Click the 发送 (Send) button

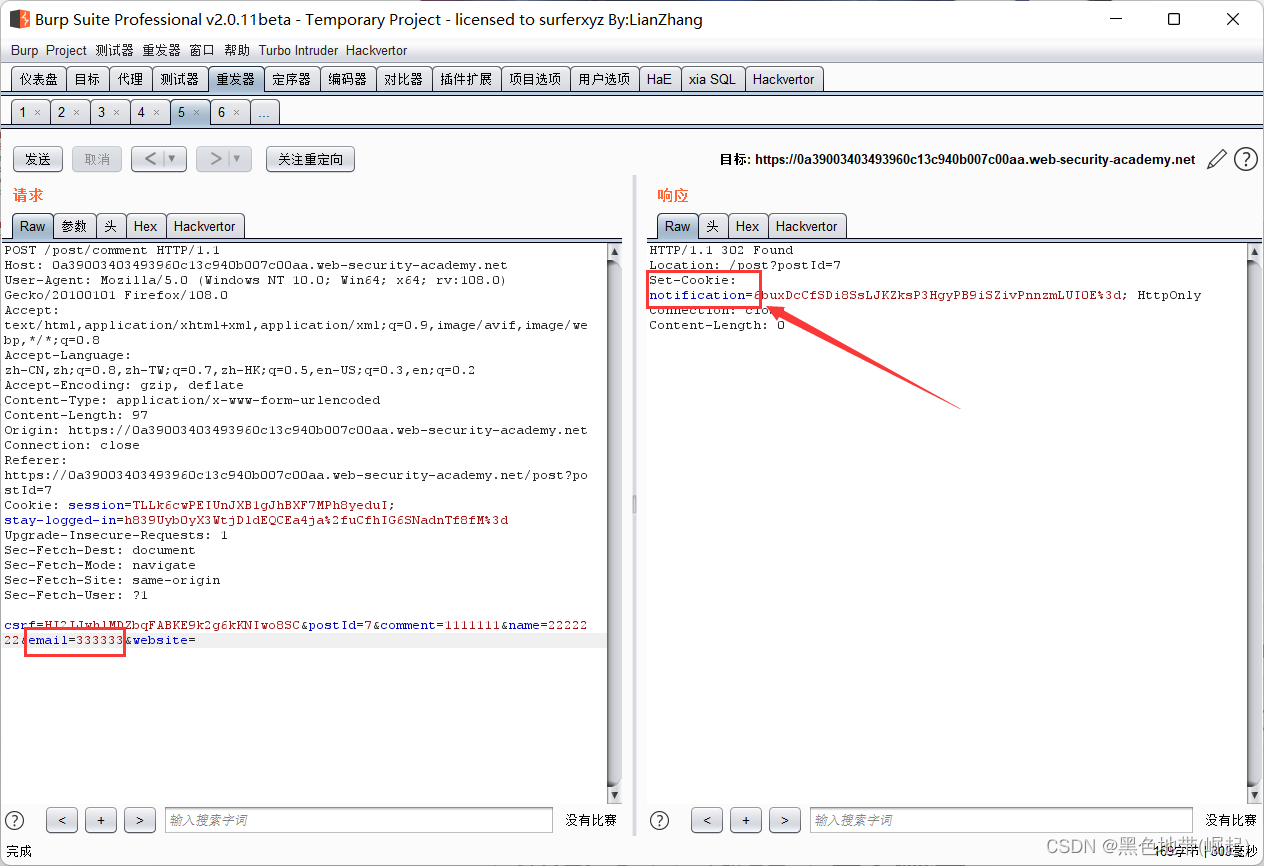pos(38,159)
